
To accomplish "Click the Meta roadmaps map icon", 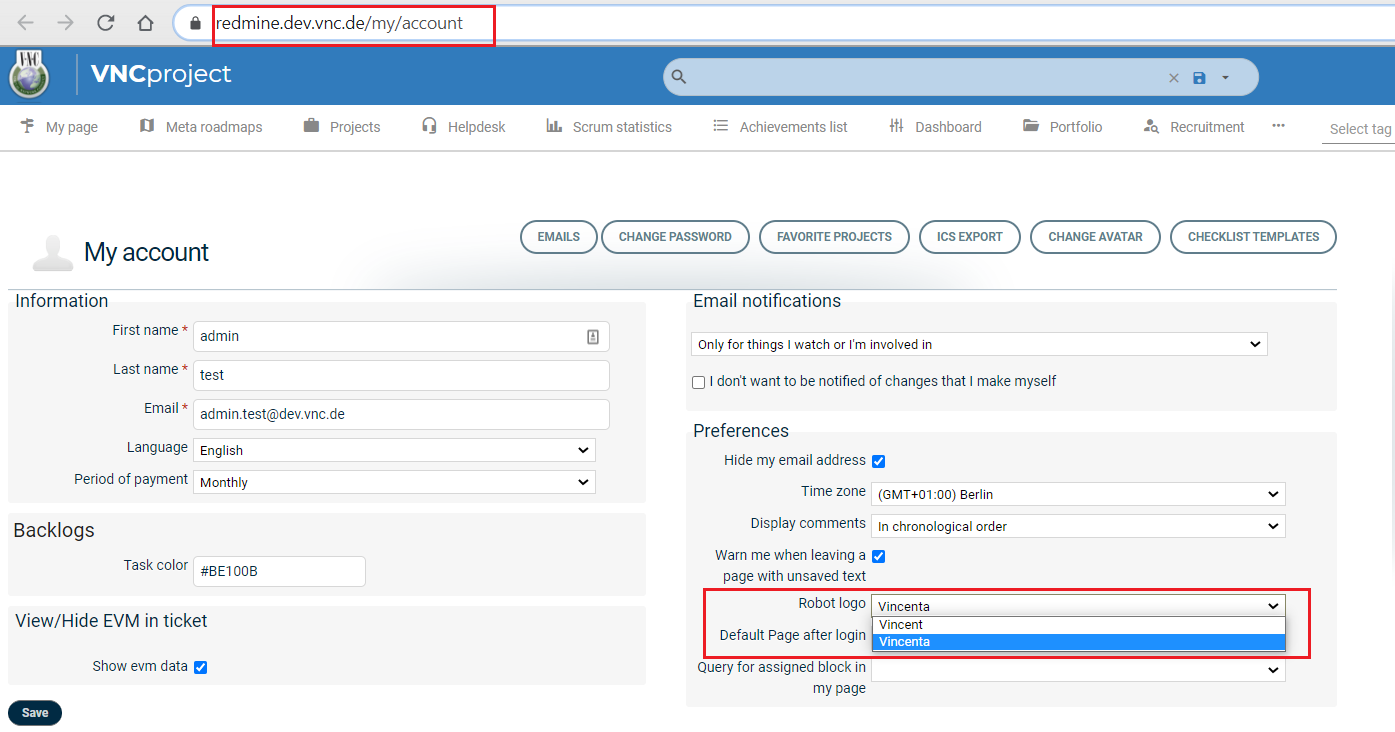I will pos(147,126).
